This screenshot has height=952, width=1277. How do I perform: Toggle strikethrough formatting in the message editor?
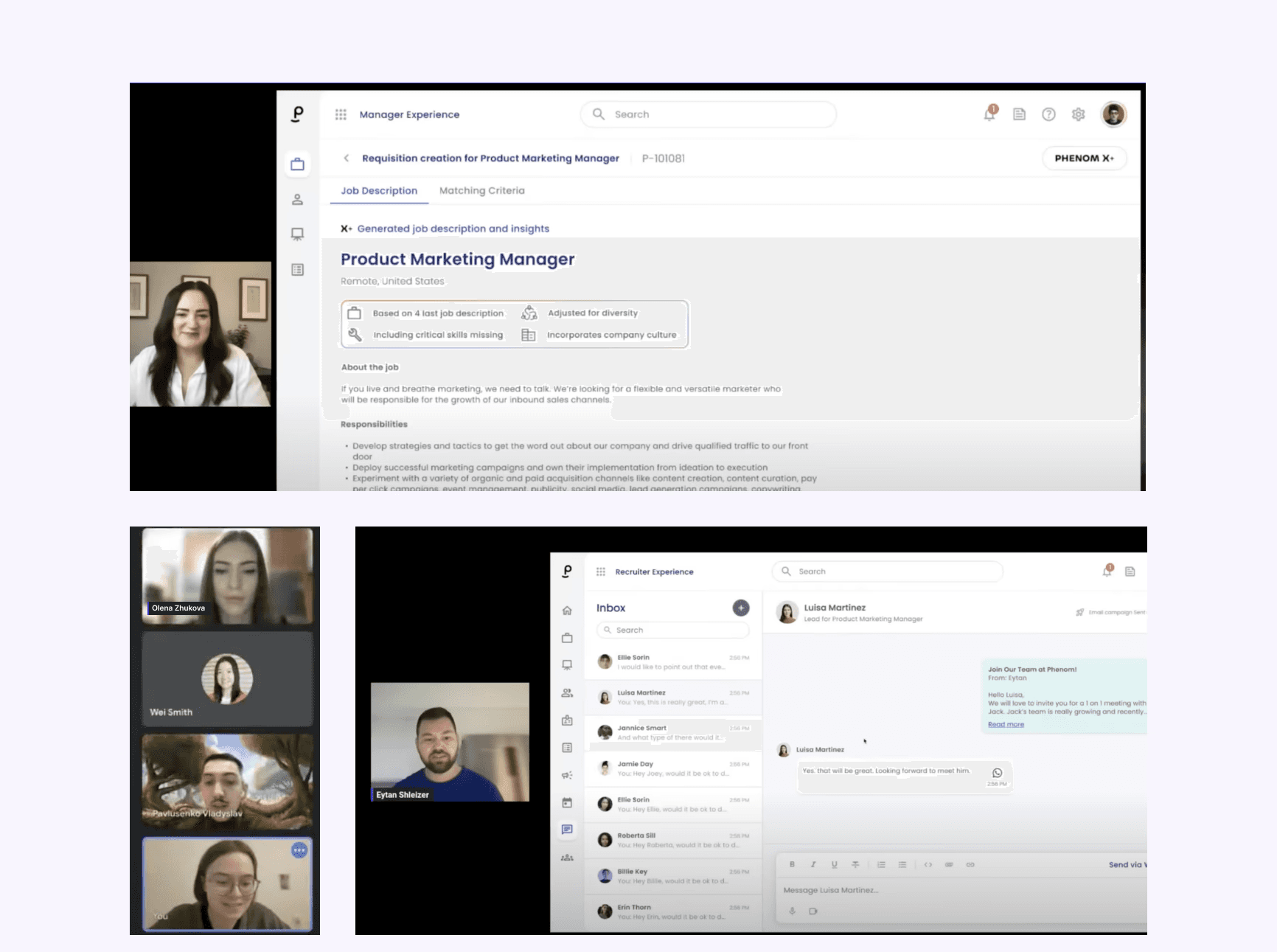pos(855,864)
